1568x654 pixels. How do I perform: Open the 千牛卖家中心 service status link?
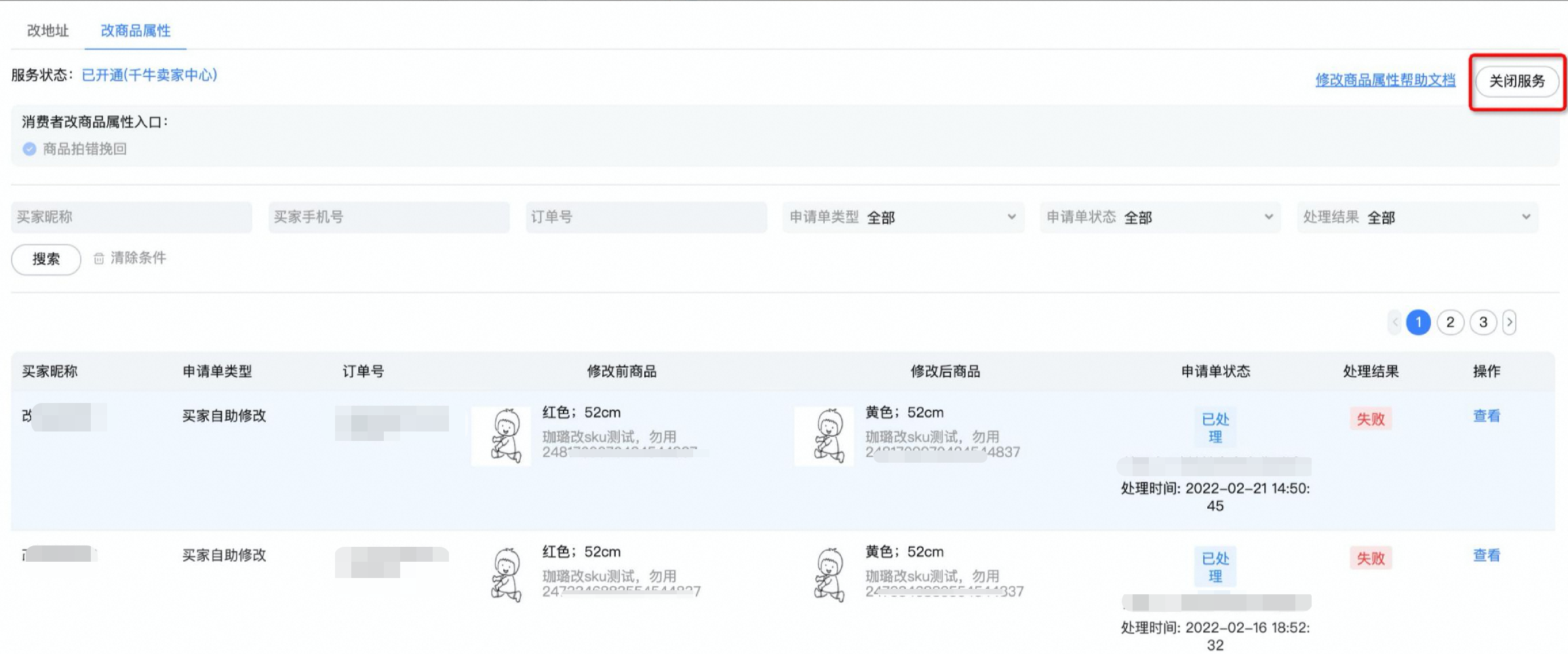(149, 75)
